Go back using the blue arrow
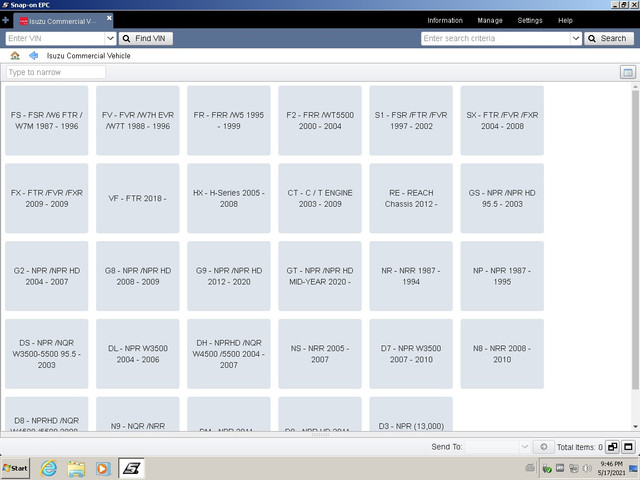 (x=33, y=56)
